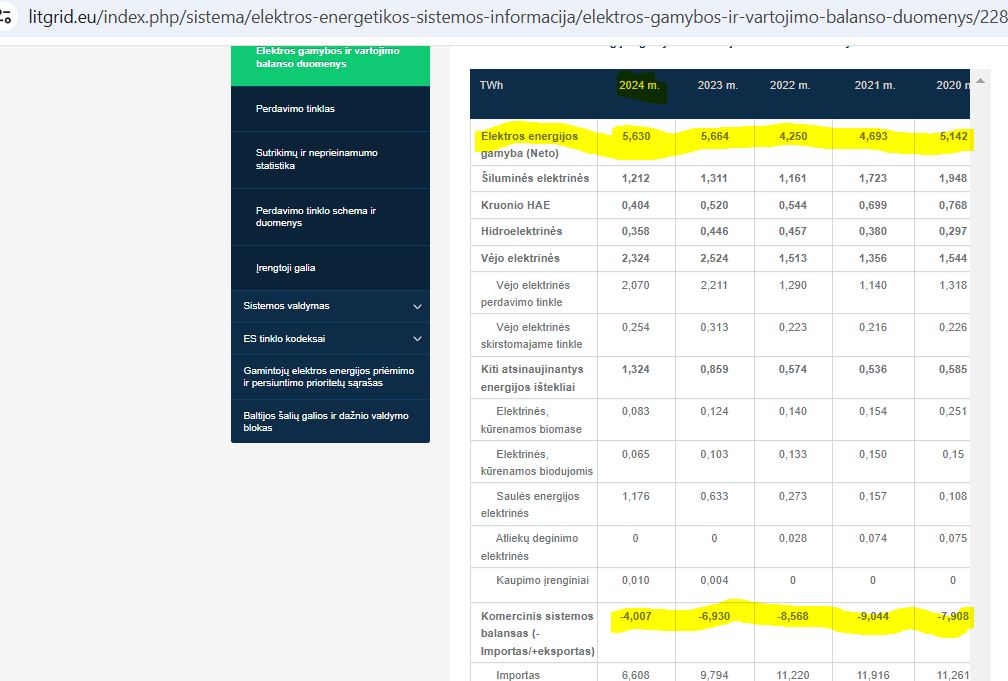Click value 1,212 for Šiluminės elektrinės
The height and width of the screenshot is (681, 1008).
coord(635,178)
